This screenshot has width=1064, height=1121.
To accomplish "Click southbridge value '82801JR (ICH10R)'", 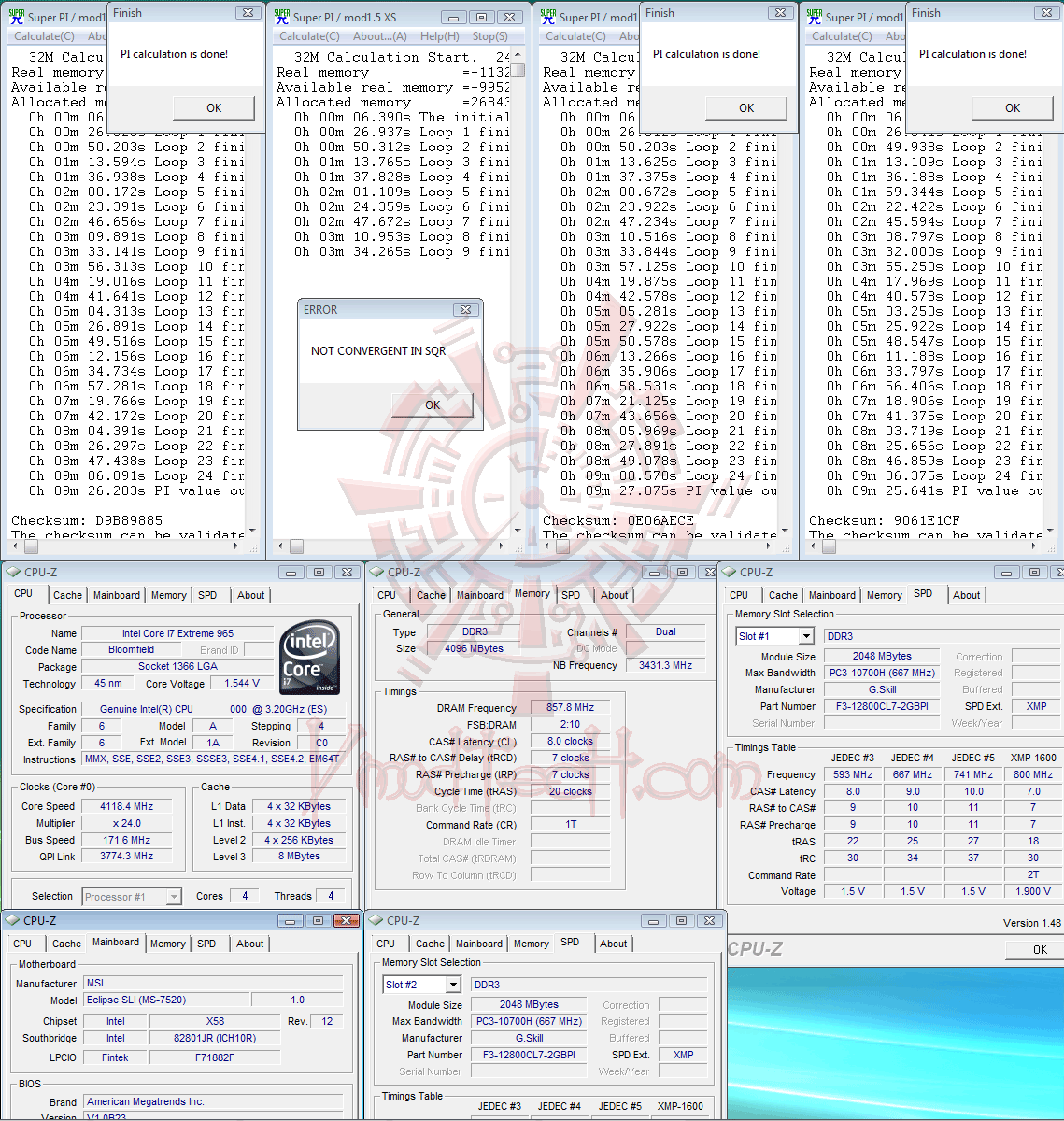I will coord(215,1038).
